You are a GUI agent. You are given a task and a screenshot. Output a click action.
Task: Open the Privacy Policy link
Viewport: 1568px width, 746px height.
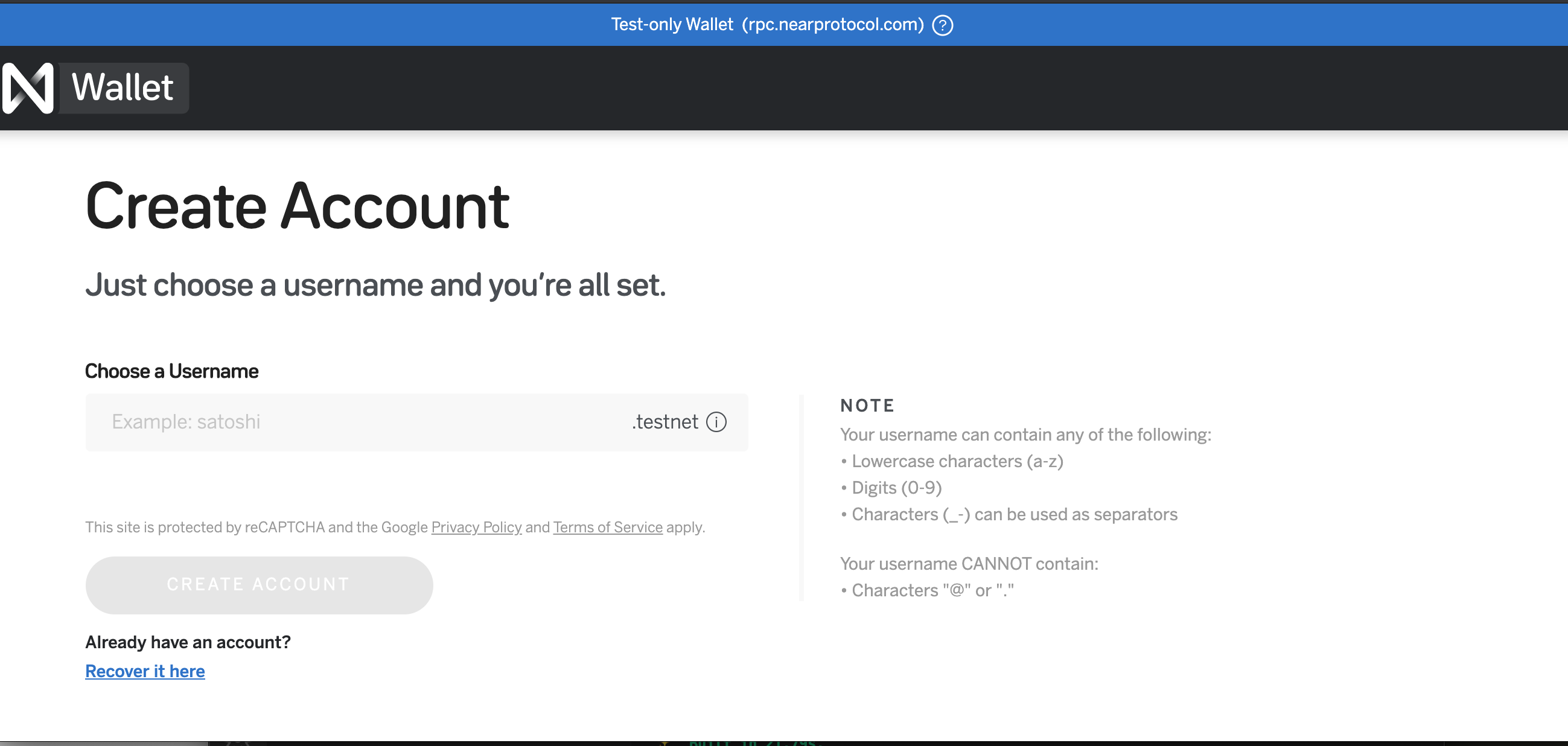point(476,527)
